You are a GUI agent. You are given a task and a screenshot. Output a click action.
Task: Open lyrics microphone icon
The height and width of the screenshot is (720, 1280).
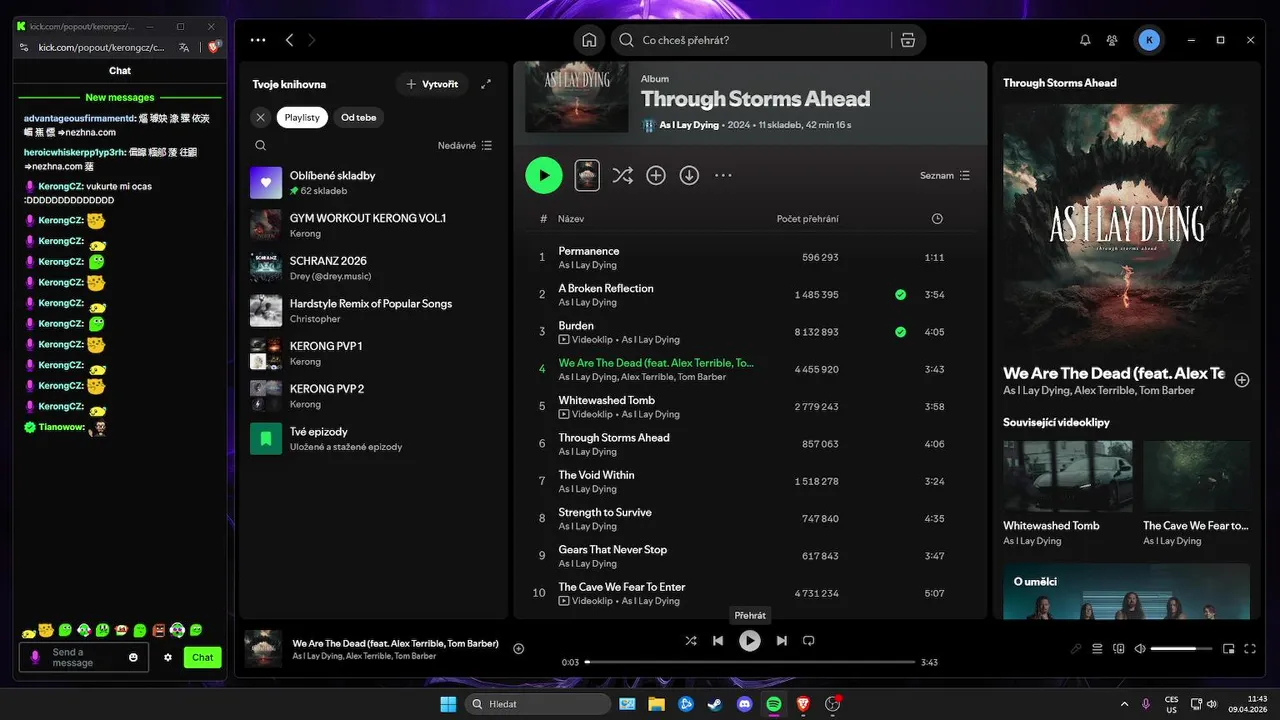1076,648
